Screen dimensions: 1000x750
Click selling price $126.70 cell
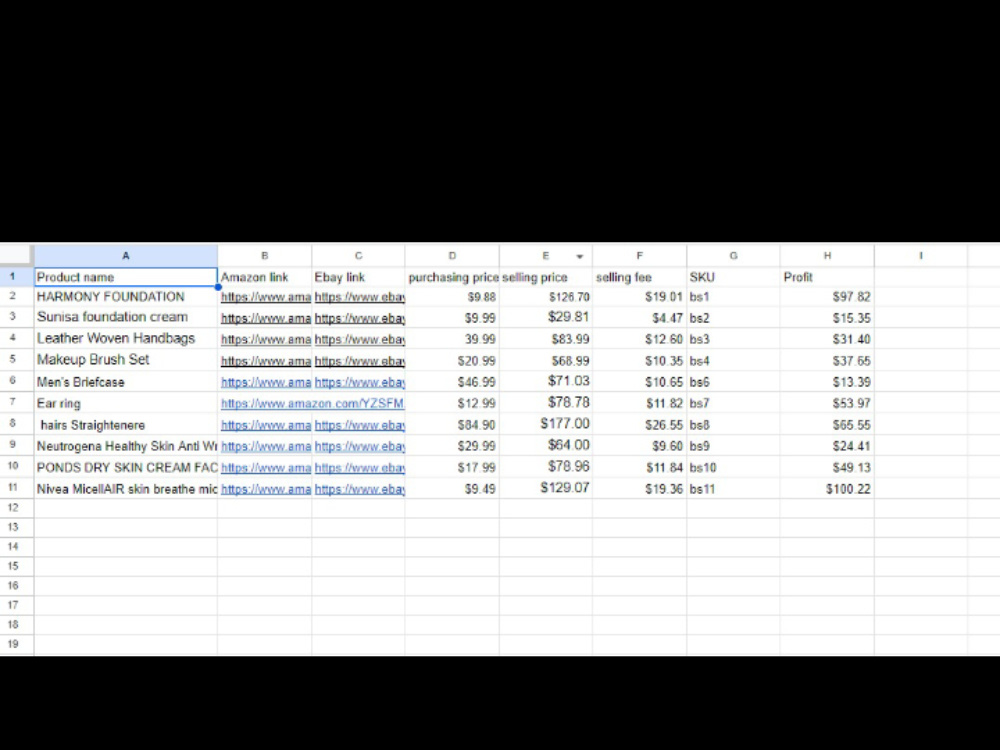546,297
